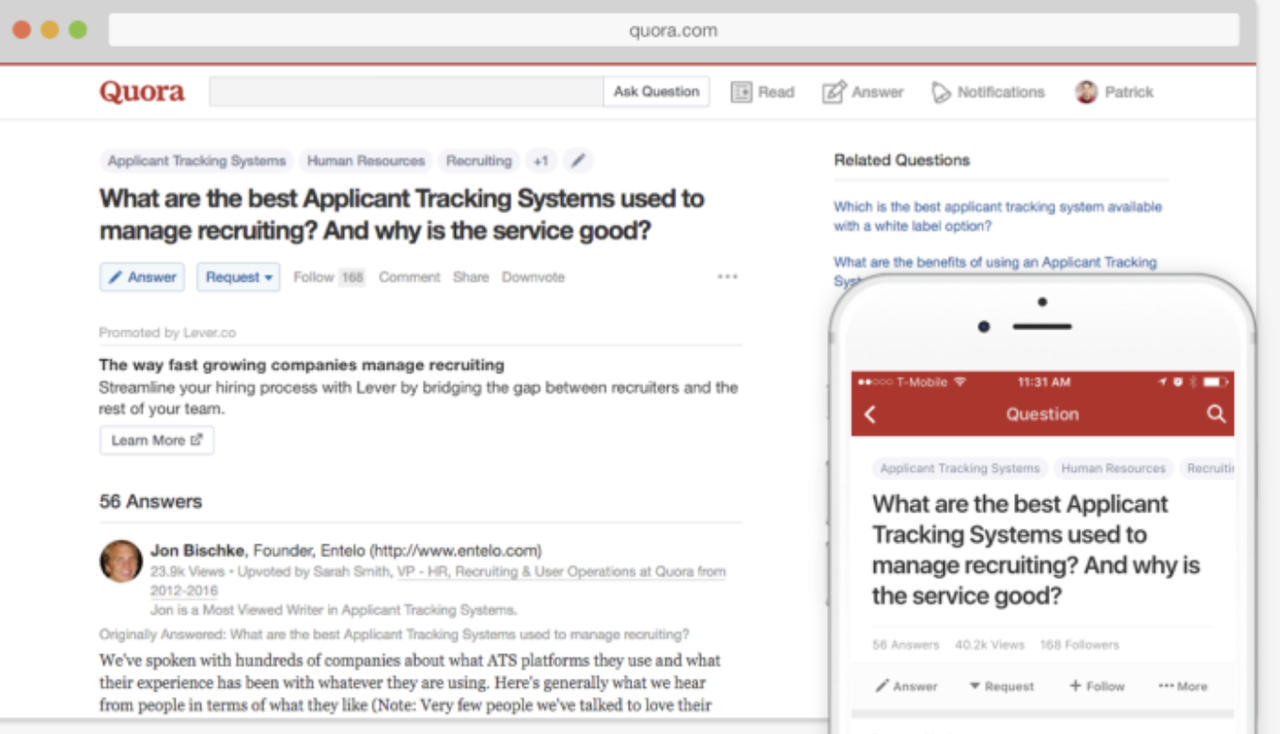Open the Learn More promoted link
Image resolution: width=1280 pixels, height=734 pixels.
point(157,440)
